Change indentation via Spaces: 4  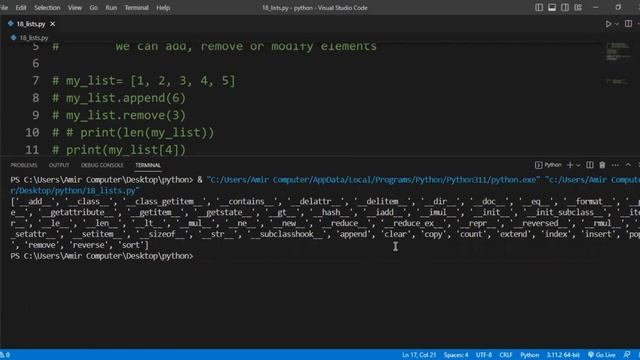tap(456, 355)
